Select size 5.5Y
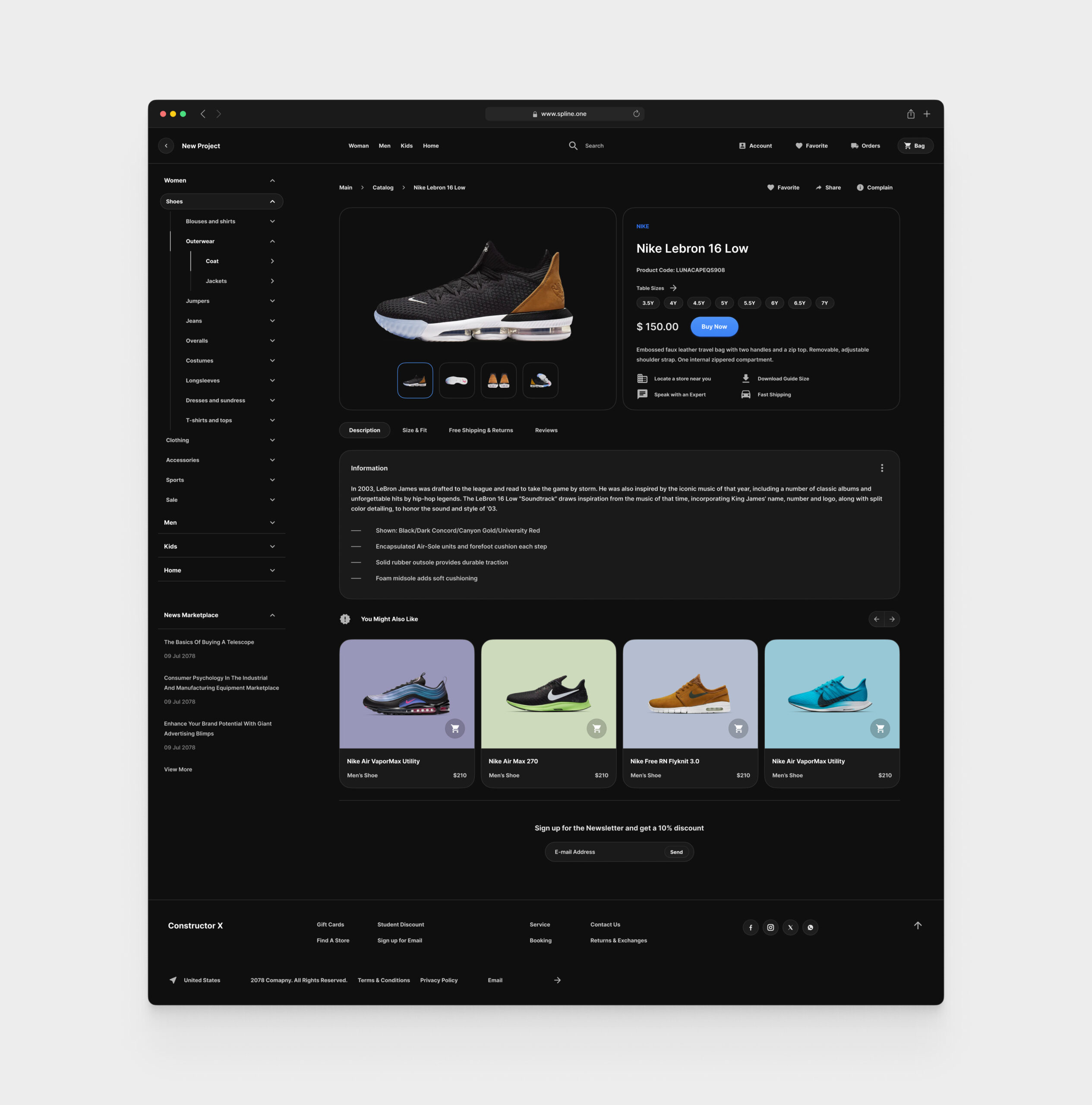Image resolution: width=1092 pixels, height=1105 pixels. pyautogui.click(x=749, y=303)
